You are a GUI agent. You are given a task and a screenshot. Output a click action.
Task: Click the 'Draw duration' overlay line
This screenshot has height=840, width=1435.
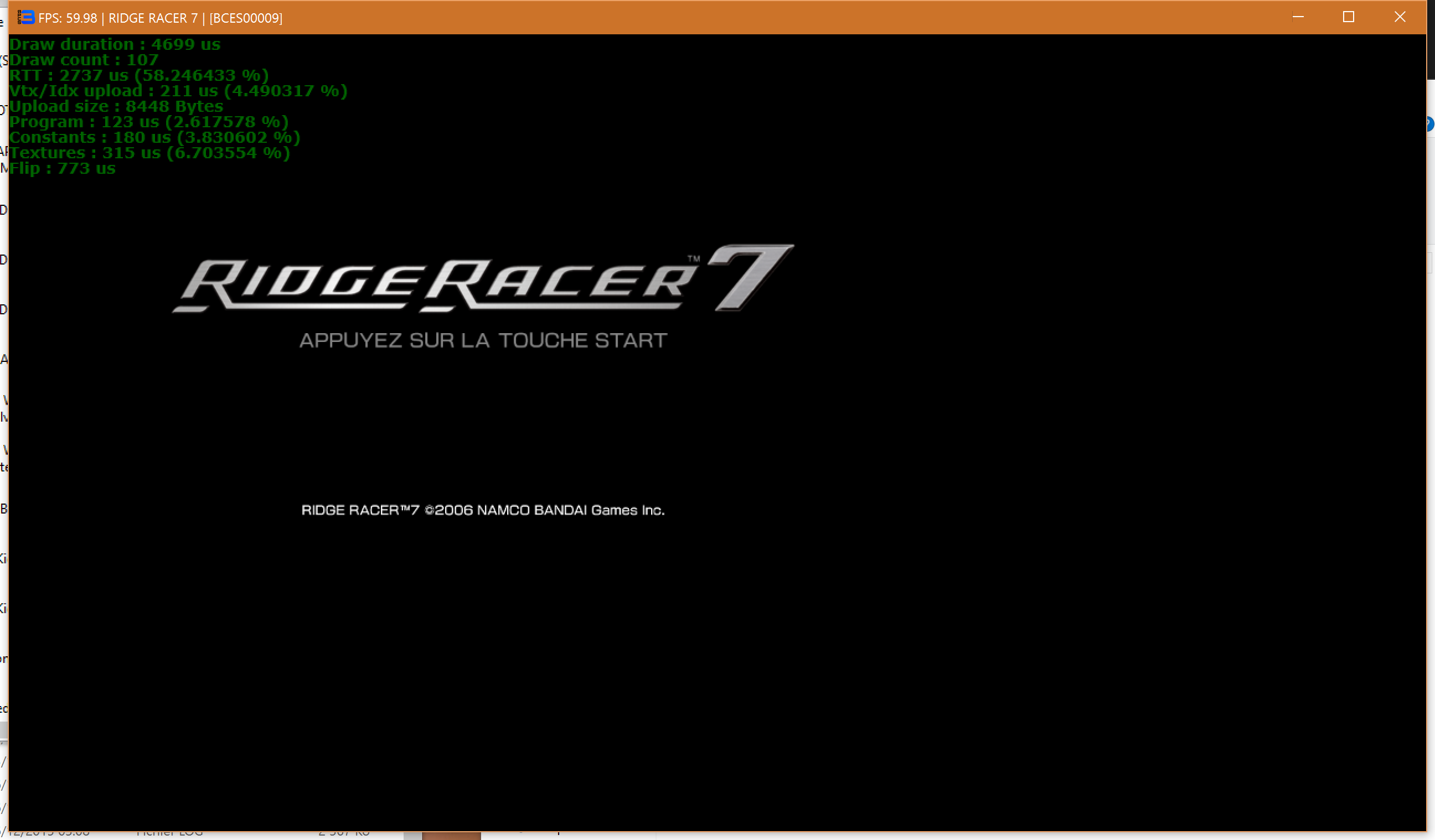click(115, 44)
